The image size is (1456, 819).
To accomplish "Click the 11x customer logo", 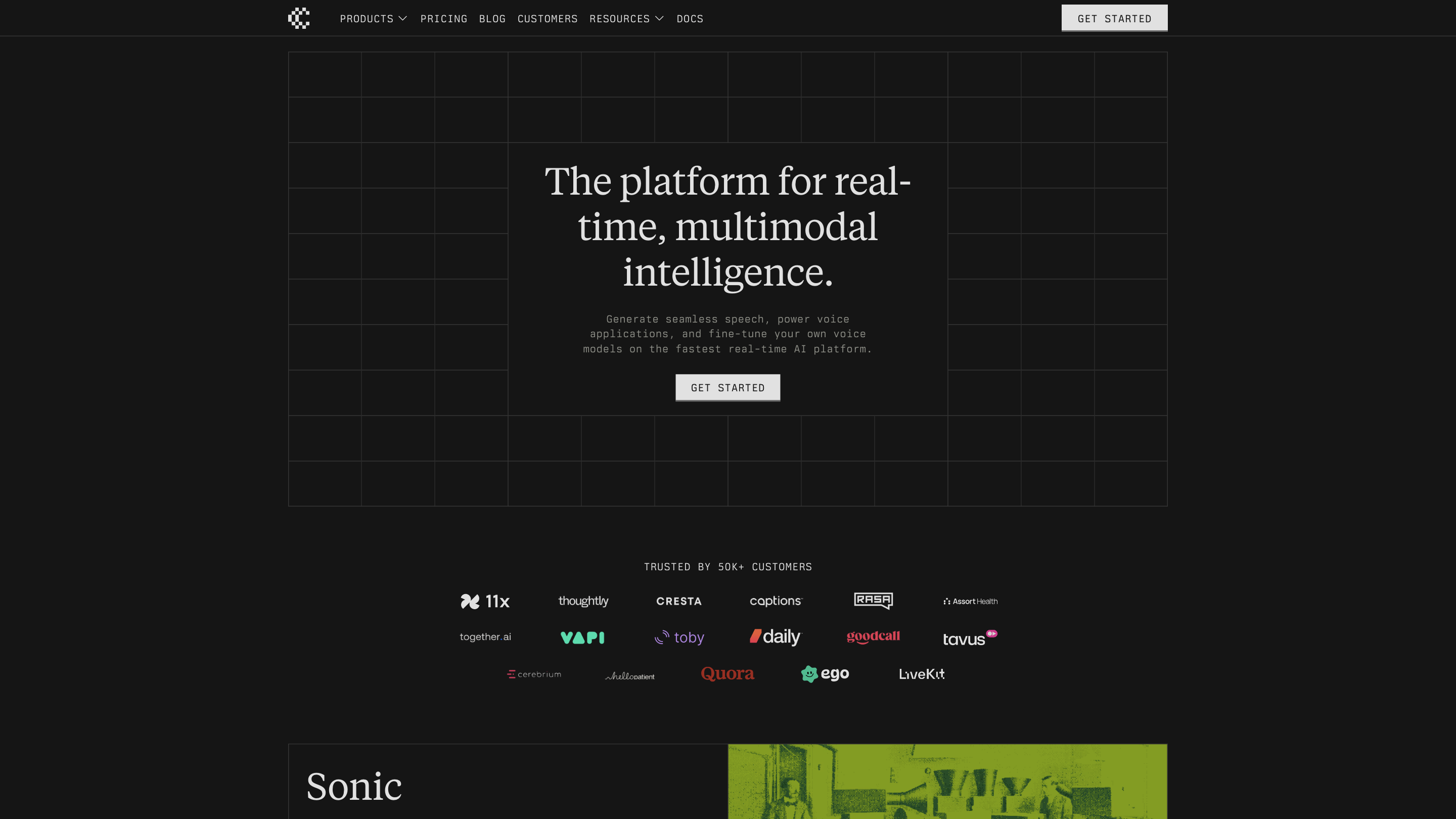I will [x=485, y=601].
